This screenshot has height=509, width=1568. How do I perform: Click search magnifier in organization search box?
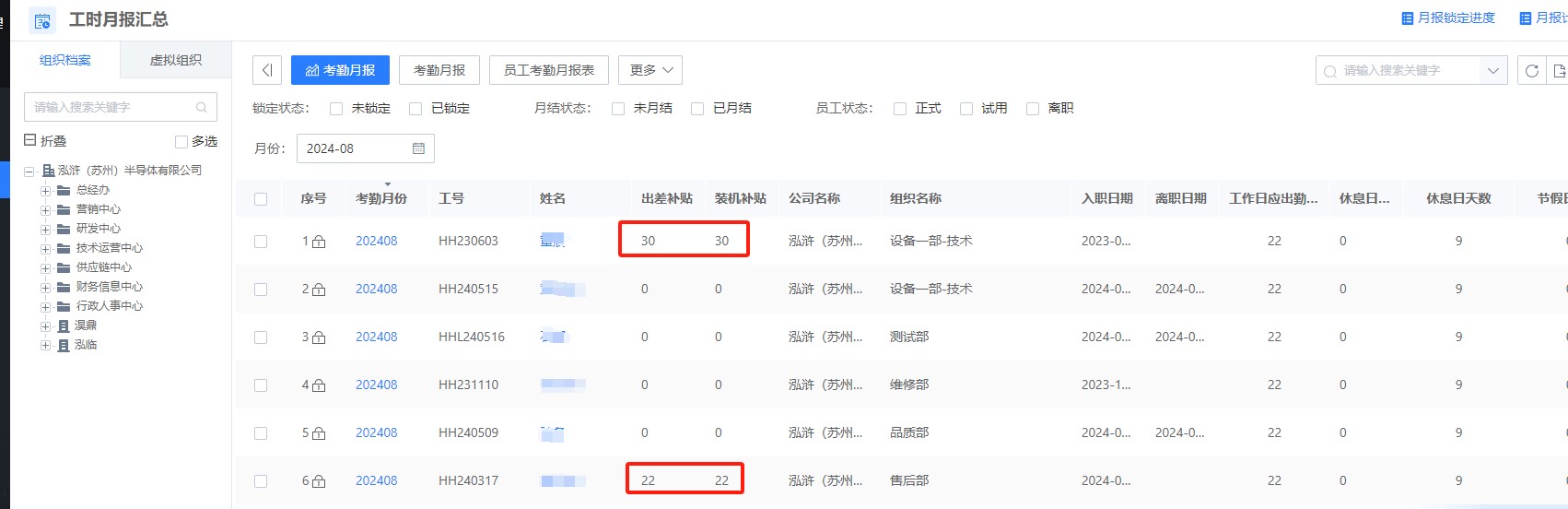click(202, 108)
